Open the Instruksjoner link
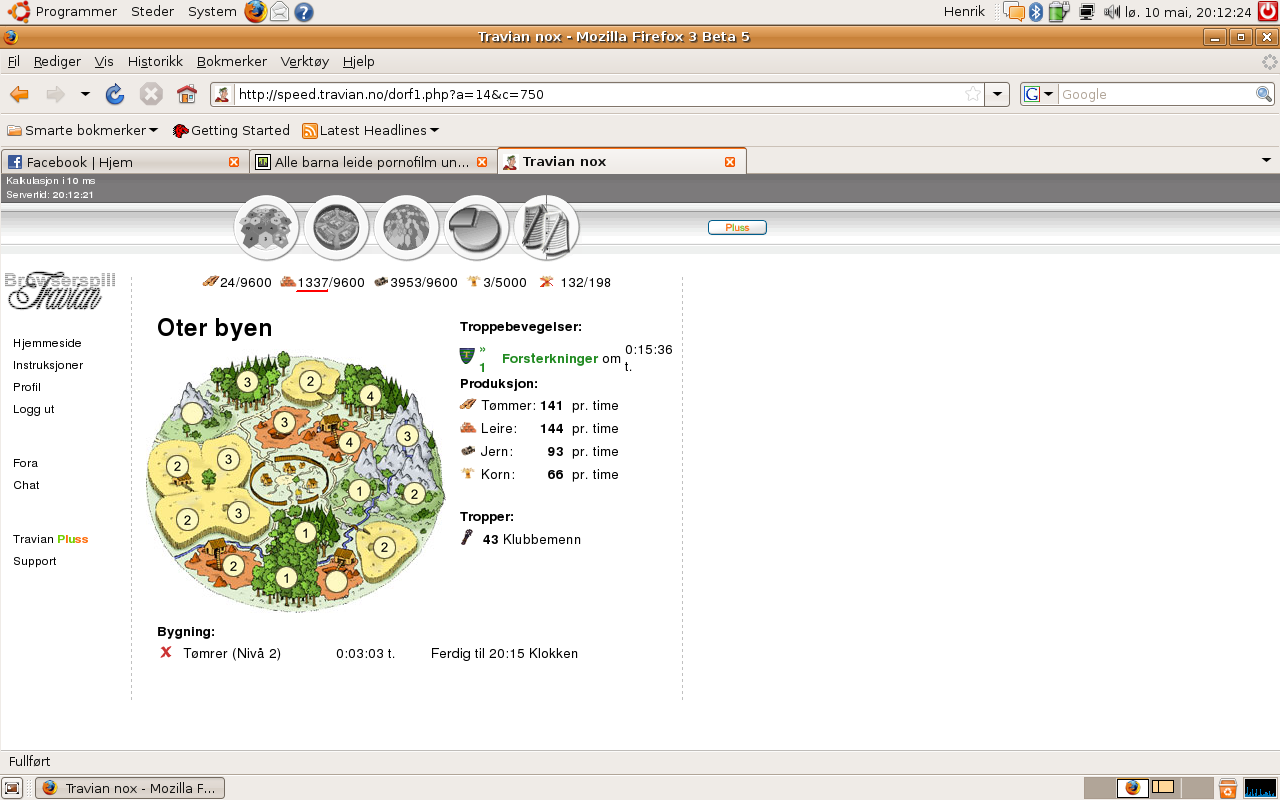The height and width of the screenshot is (800, 1280). (x=48, y=365)
